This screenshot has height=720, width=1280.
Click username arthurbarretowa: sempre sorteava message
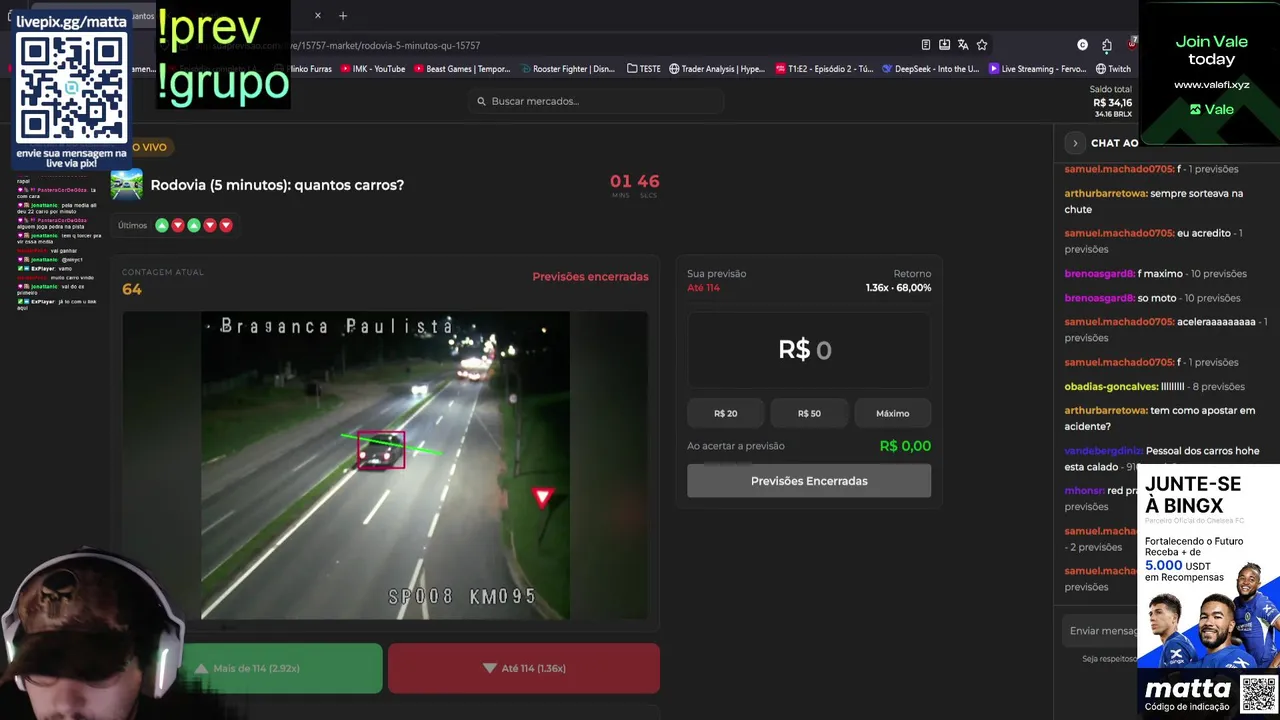[x=1106, y=193]
